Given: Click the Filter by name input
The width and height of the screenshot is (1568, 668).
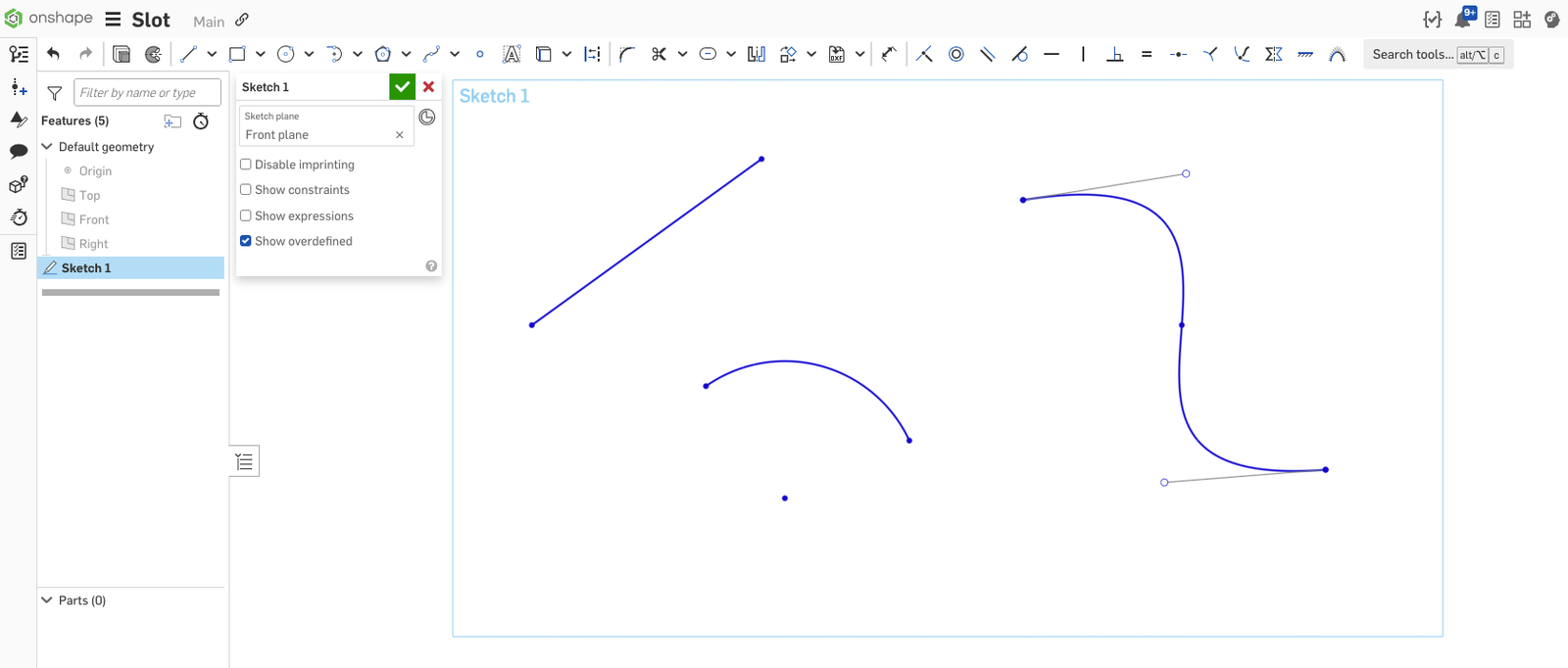Looking at the screenshot, I should pos(147,93).
